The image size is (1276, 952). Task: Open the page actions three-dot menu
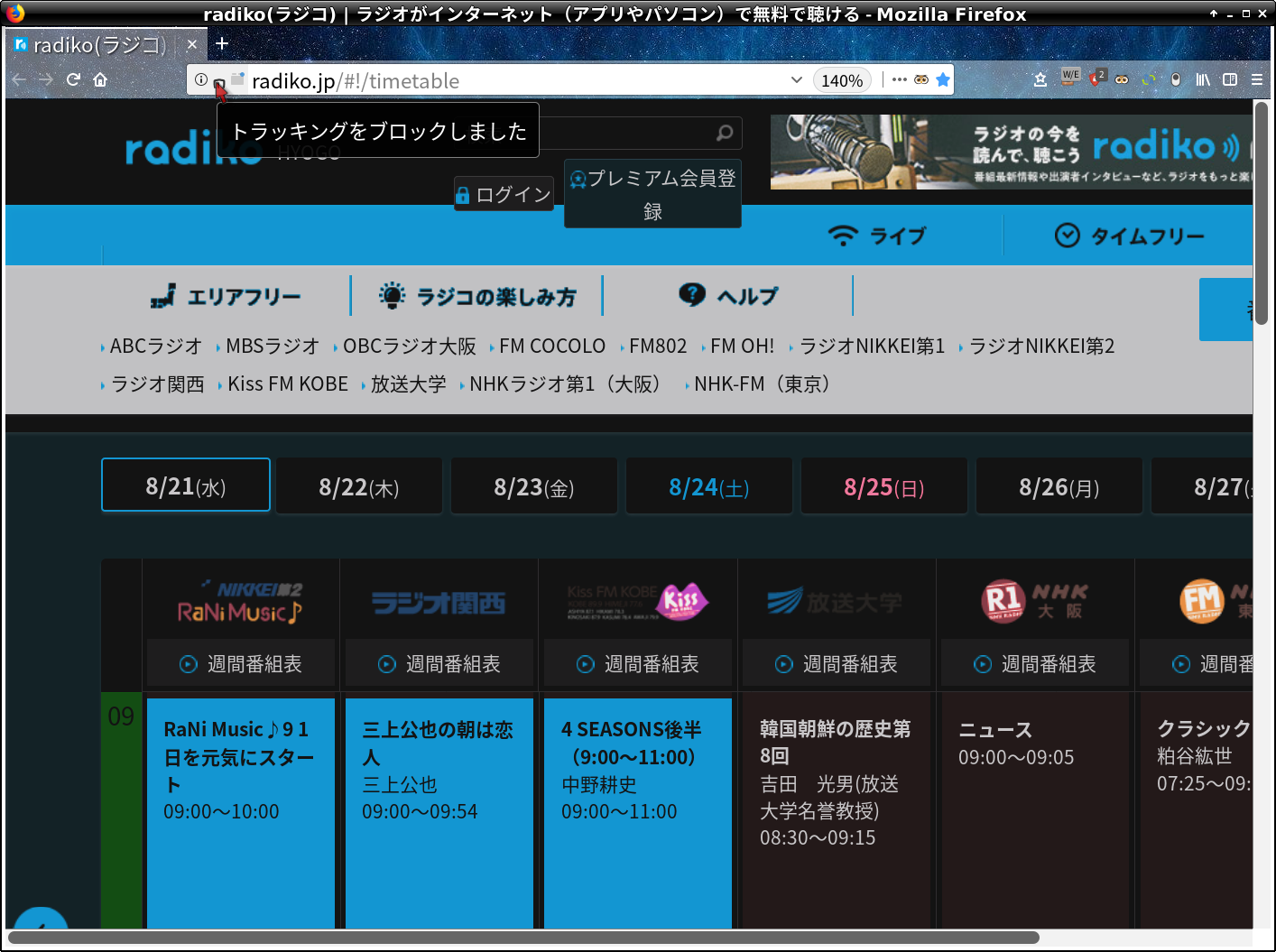899,79
